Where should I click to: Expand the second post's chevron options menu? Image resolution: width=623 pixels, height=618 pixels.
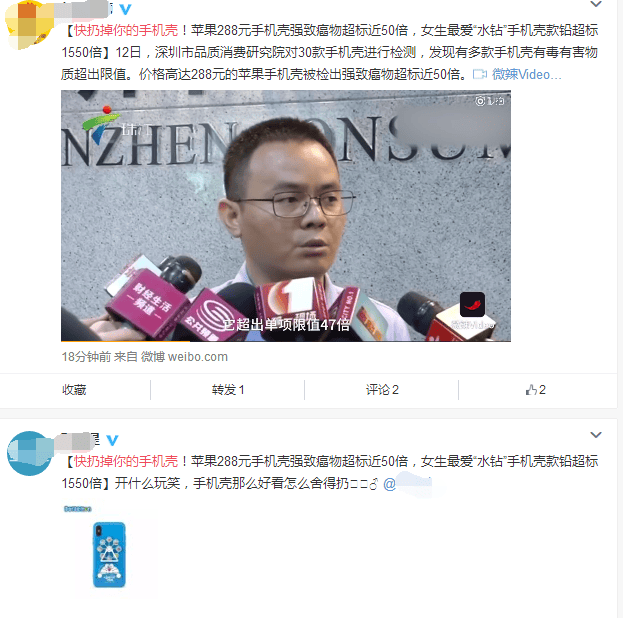[596, 435]
